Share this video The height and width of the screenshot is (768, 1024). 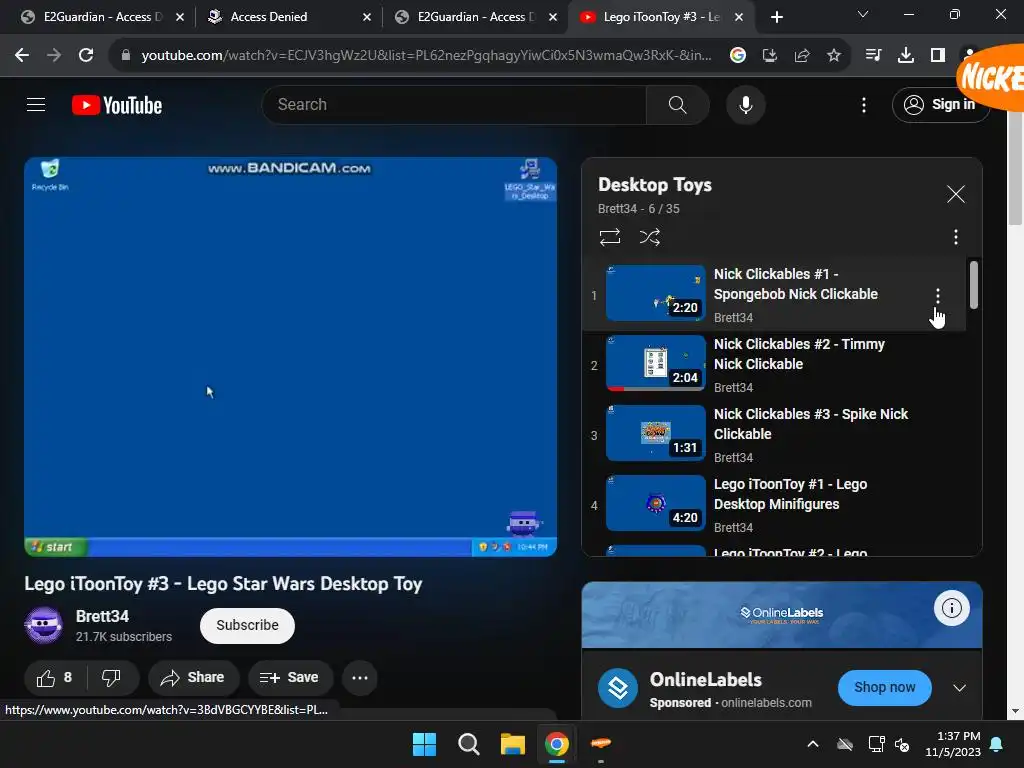point(193,678)
